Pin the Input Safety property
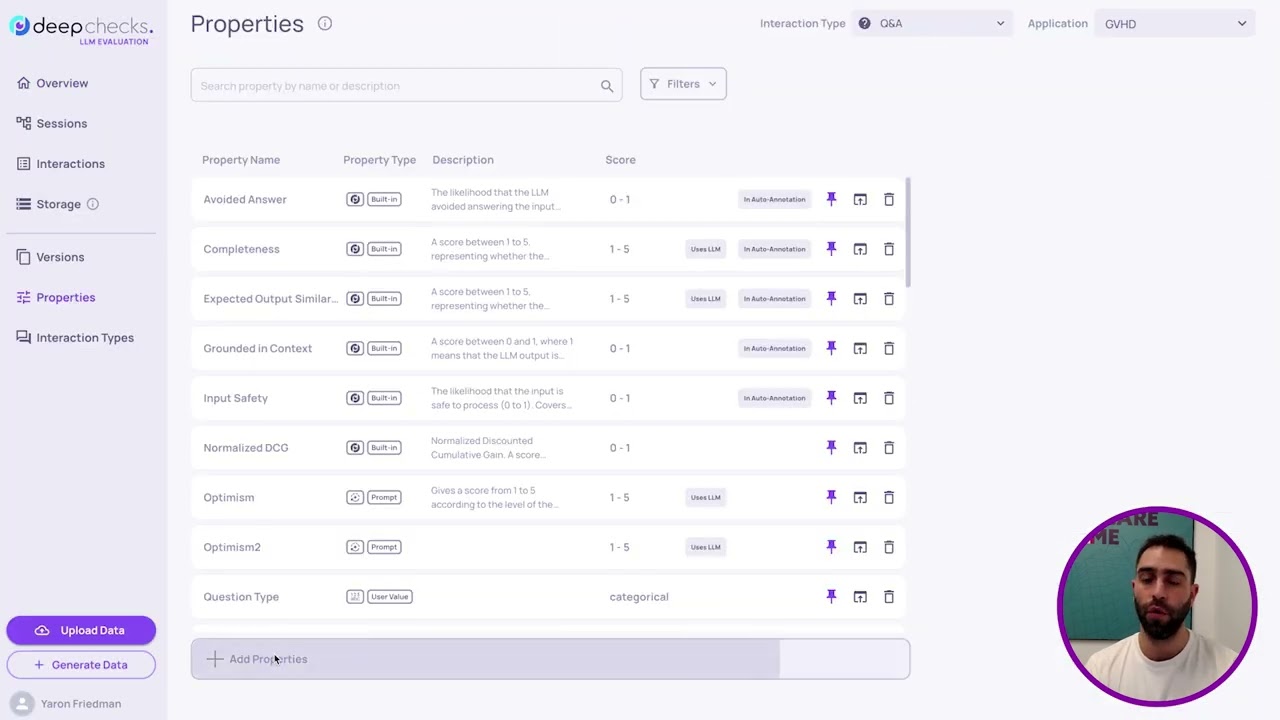 click(x=831, y=398)
